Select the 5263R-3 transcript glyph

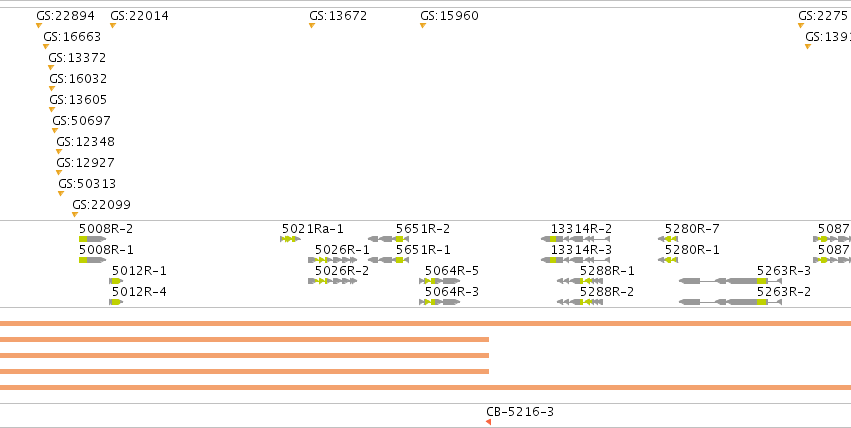coord(731,281)
